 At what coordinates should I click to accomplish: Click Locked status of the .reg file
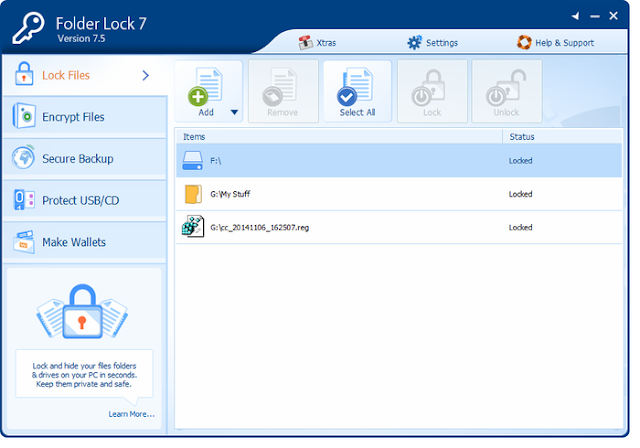pos(520,228)
